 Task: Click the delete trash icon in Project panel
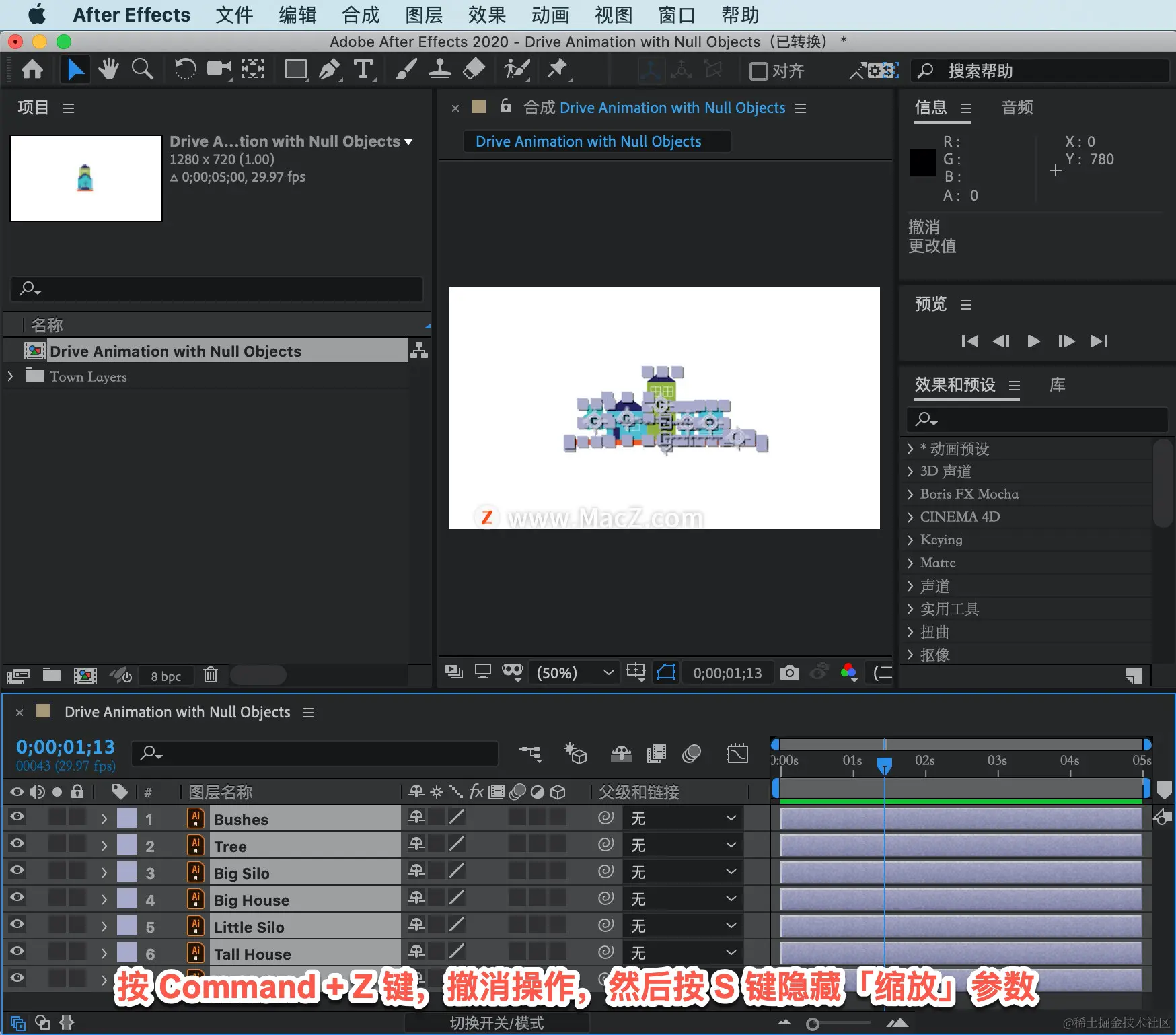(x=211, y=674)
